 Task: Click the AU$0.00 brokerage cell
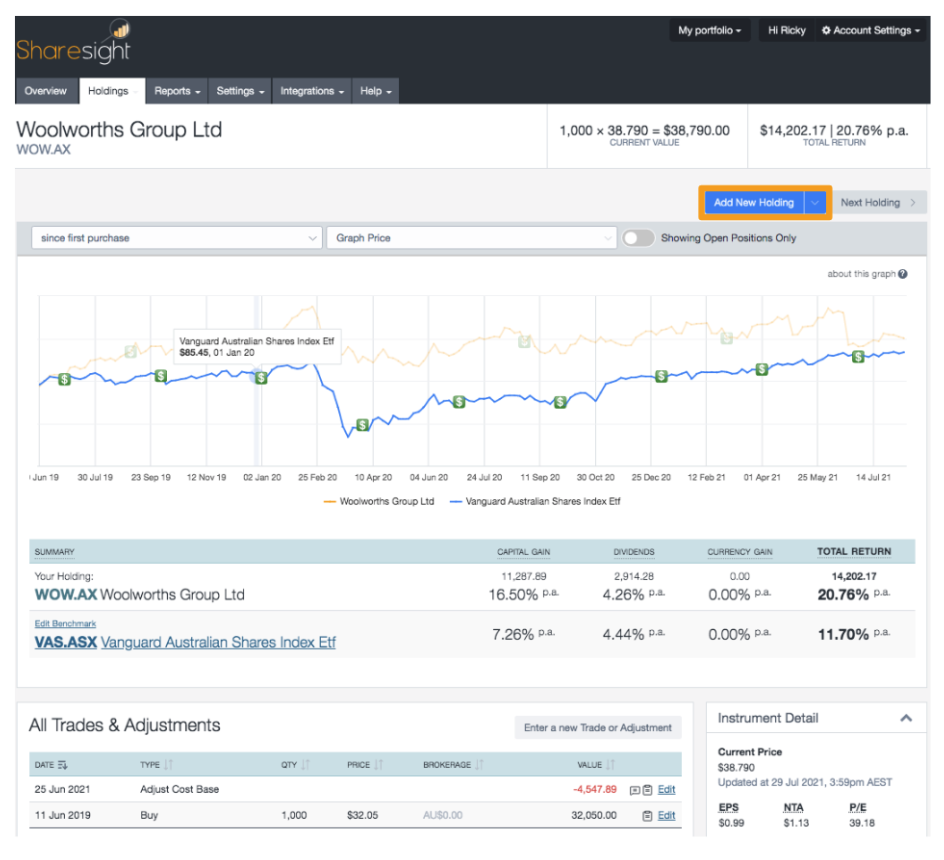(x=442, y=815)
